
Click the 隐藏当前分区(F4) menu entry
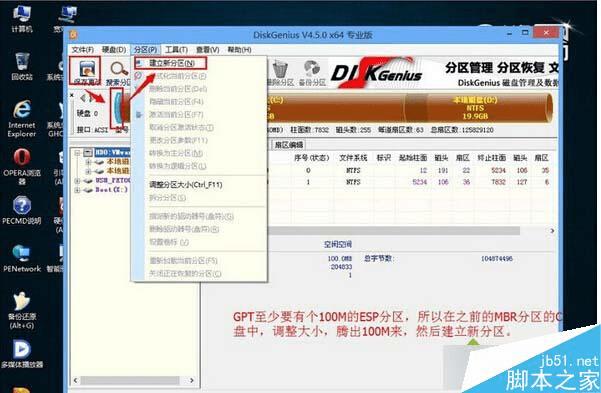coord(176,102)
